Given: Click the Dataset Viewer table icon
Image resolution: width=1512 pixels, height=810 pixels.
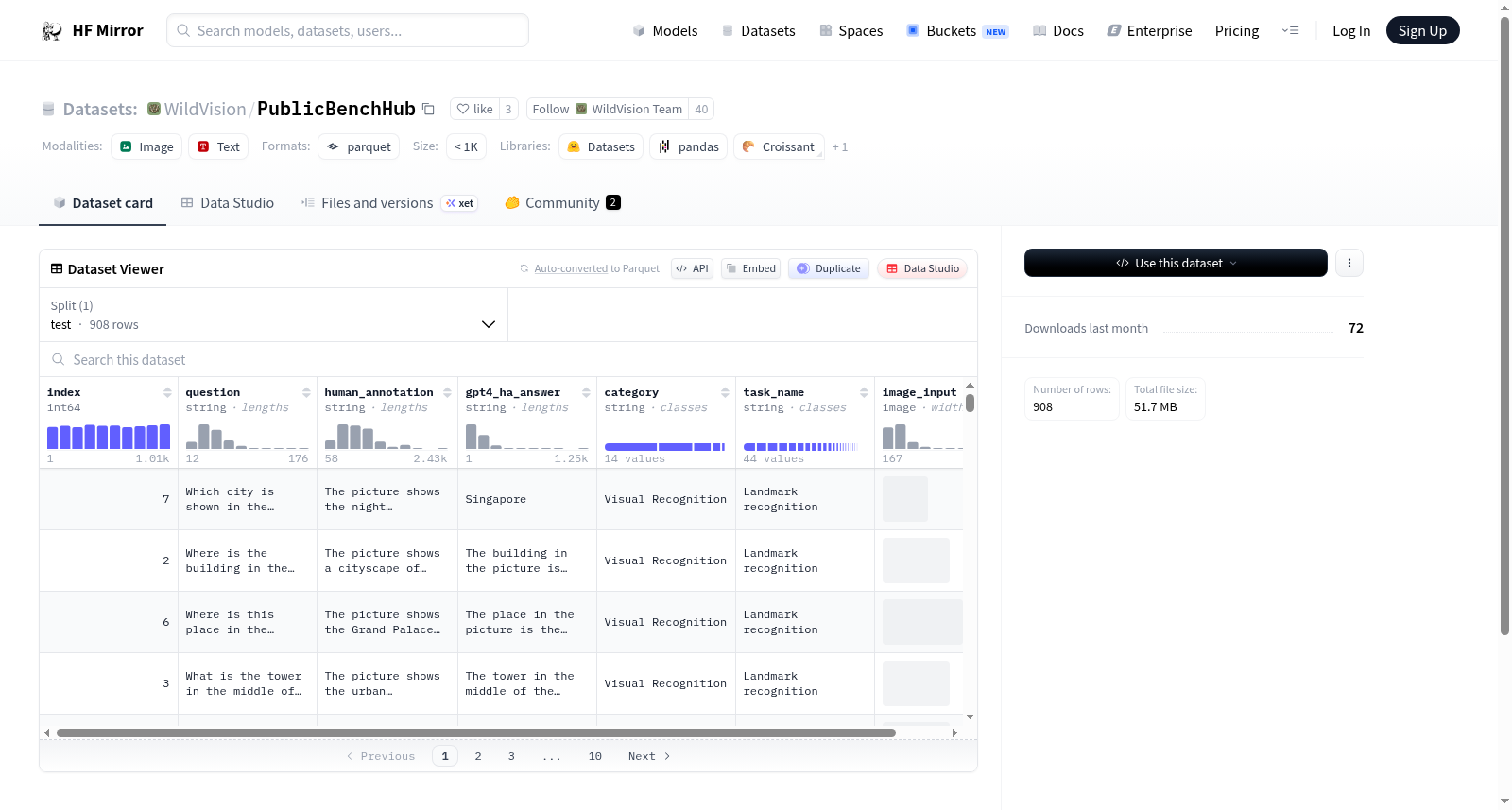Looking at the screenshot, I should (x=57, y=269).
